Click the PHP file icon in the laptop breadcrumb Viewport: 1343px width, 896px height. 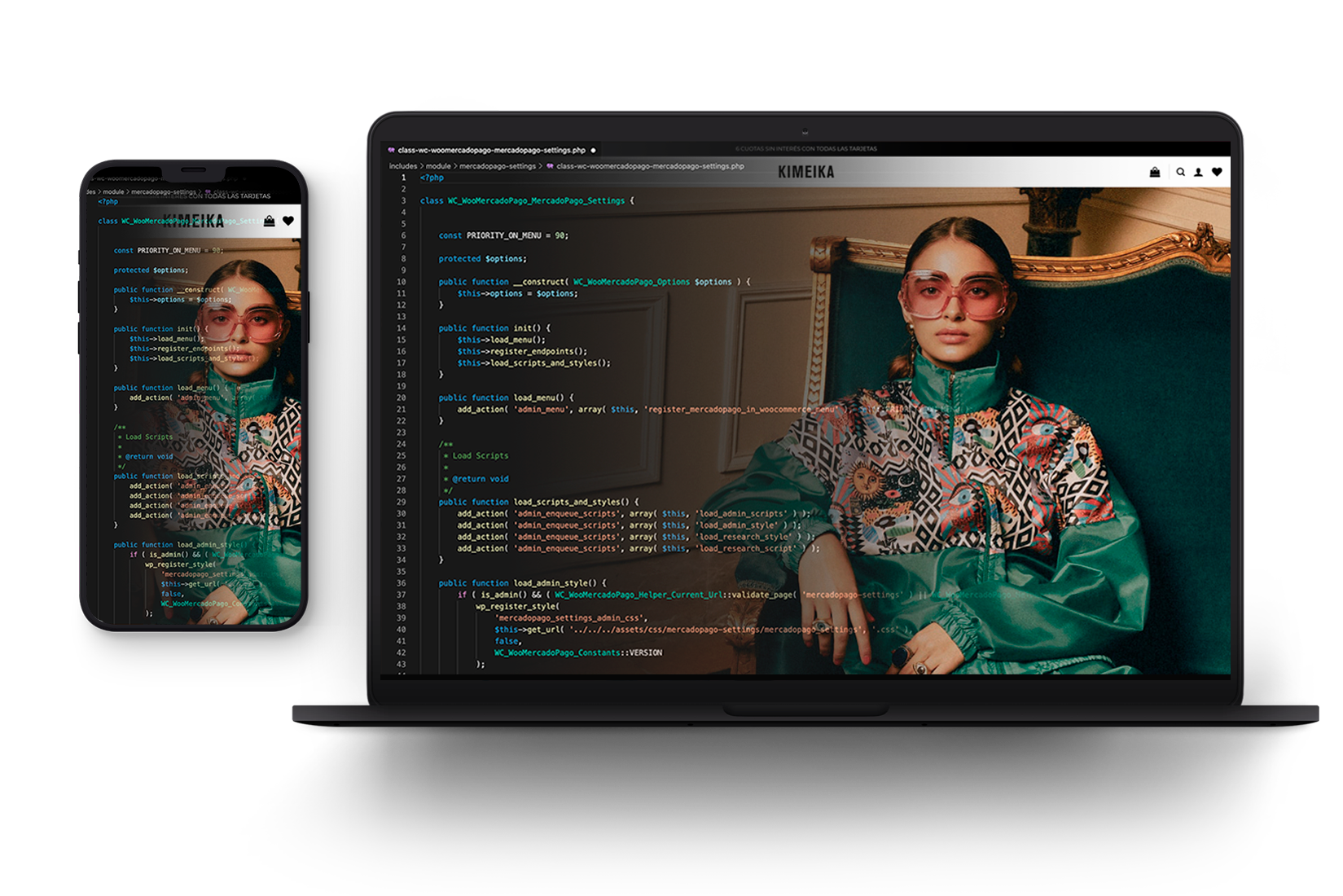click(550, 166)
